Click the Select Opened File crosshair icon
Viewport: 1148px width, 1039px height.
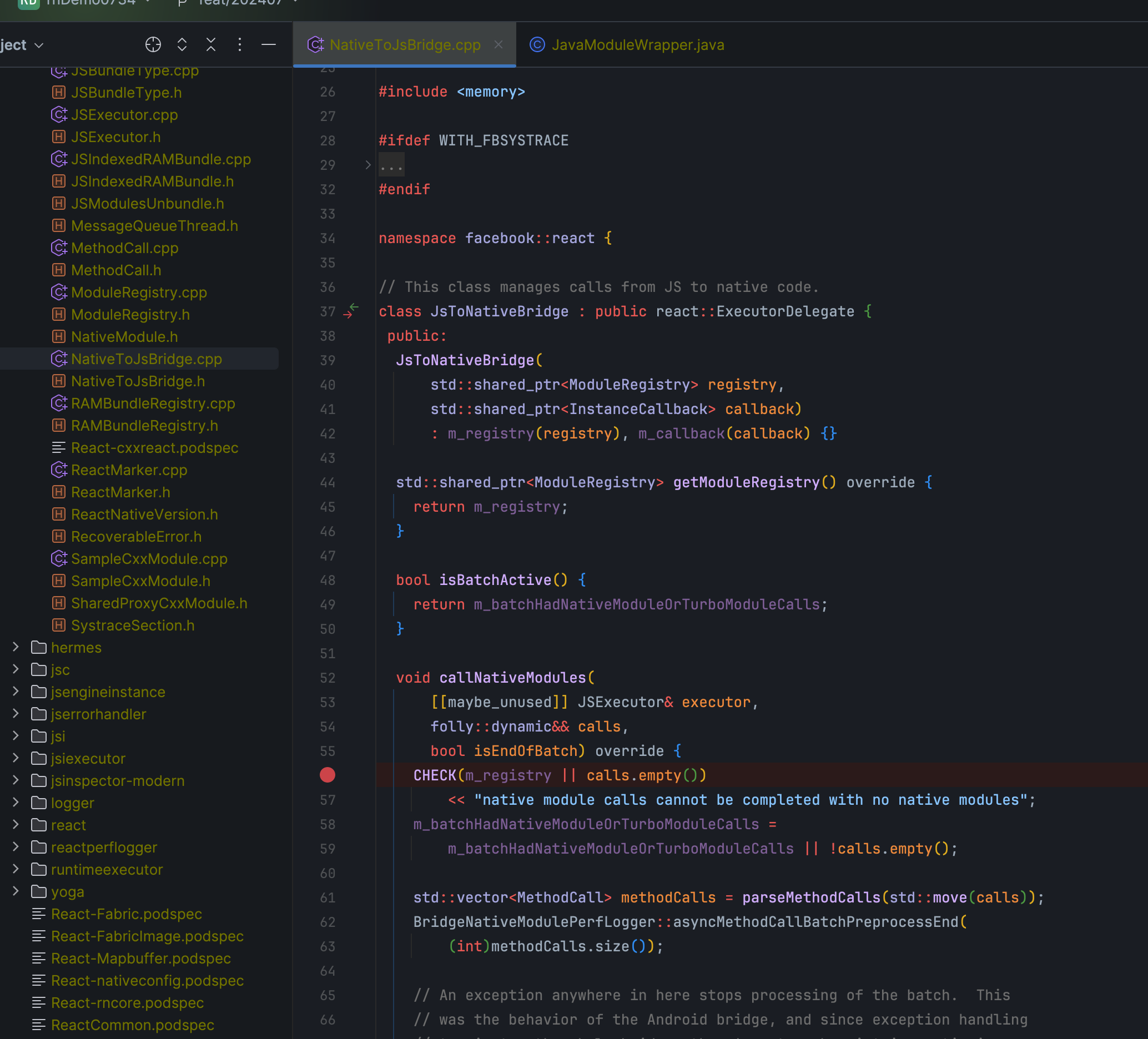[153, 44]
